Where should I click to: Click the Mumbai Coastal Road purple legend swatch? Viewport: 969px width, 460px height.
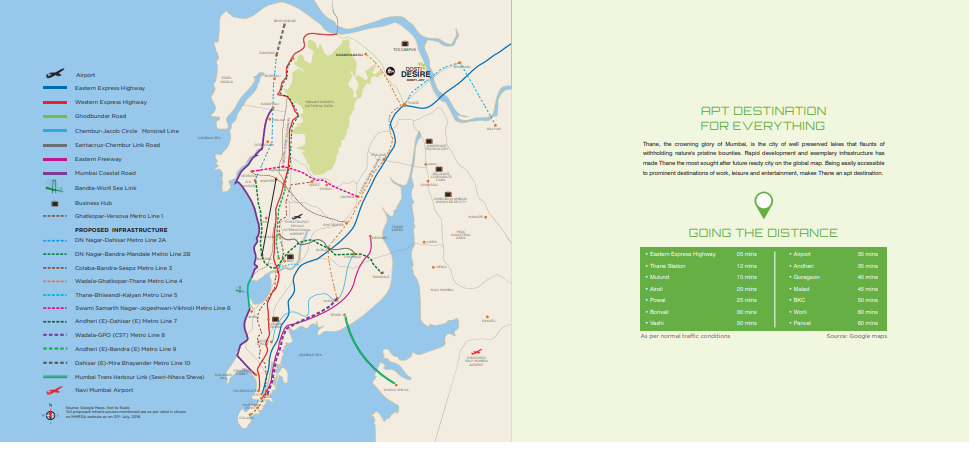(54, 173)
